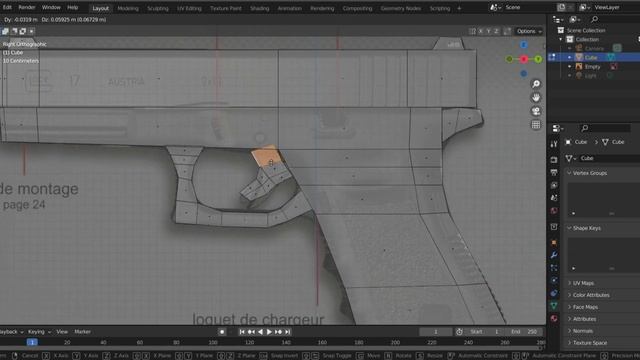Expand the UV Maps panel
Viewport: 640px width, 360px height.
[569, 283]
